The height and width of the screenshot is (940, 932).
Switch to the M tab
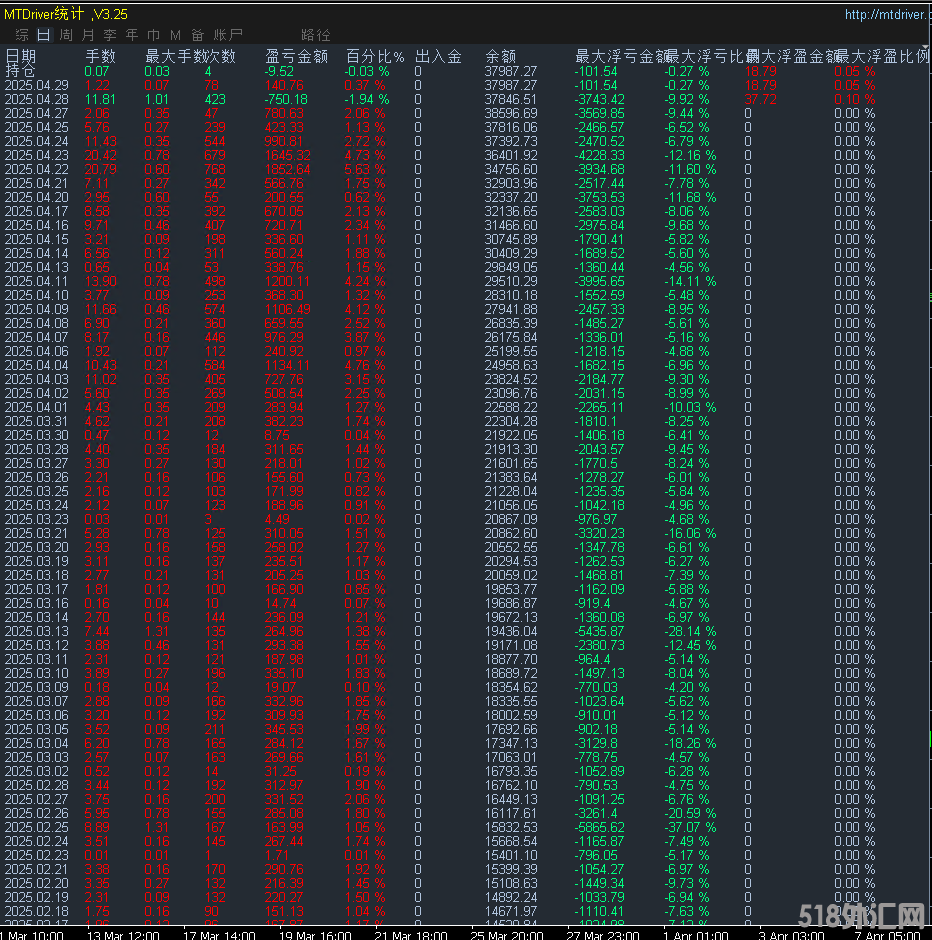click(176, 35)
